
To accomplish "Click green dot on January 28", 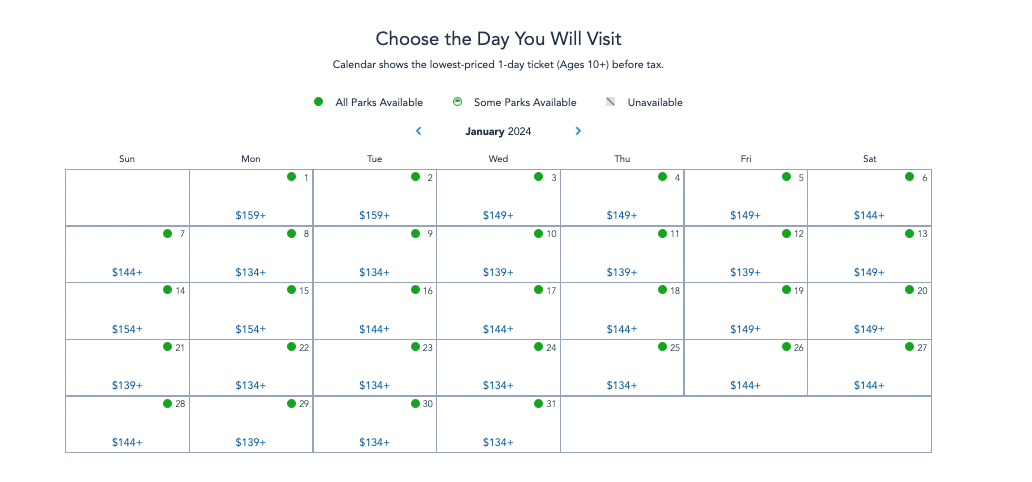I will 168,404.
